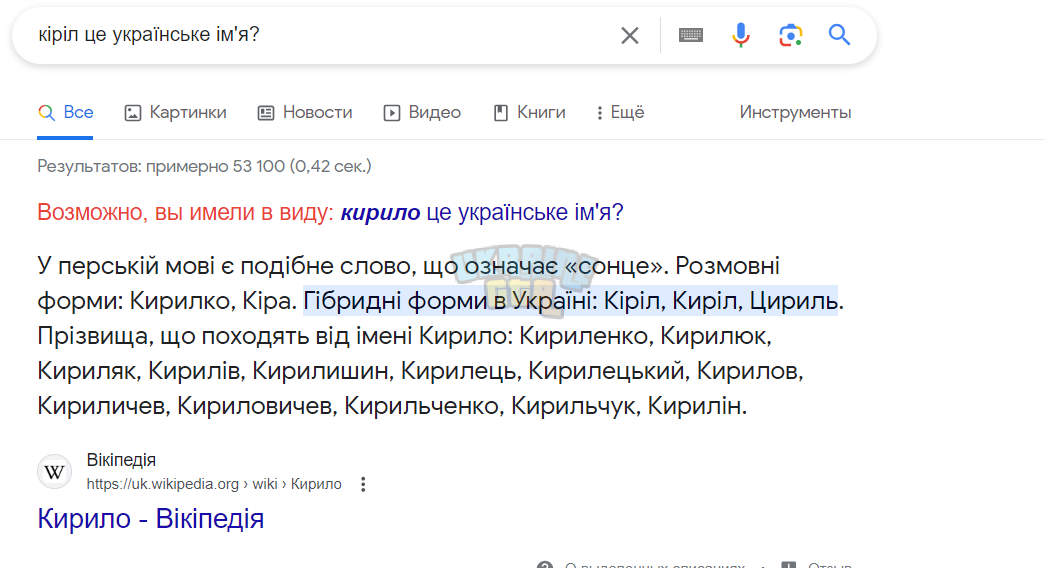Click the Книги tab book icon
The height and width of the screenshot is (568, 1045).
[x=501, y=113]
